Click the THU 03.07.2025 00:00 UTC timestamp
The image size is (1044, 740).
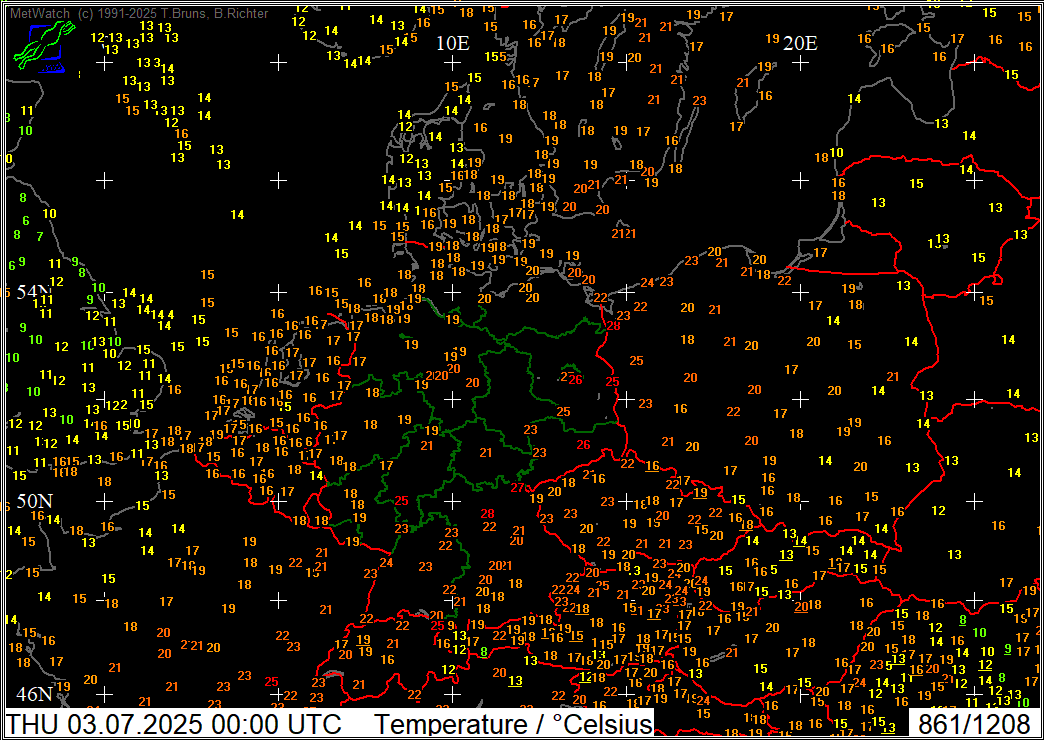coord(175,724)
